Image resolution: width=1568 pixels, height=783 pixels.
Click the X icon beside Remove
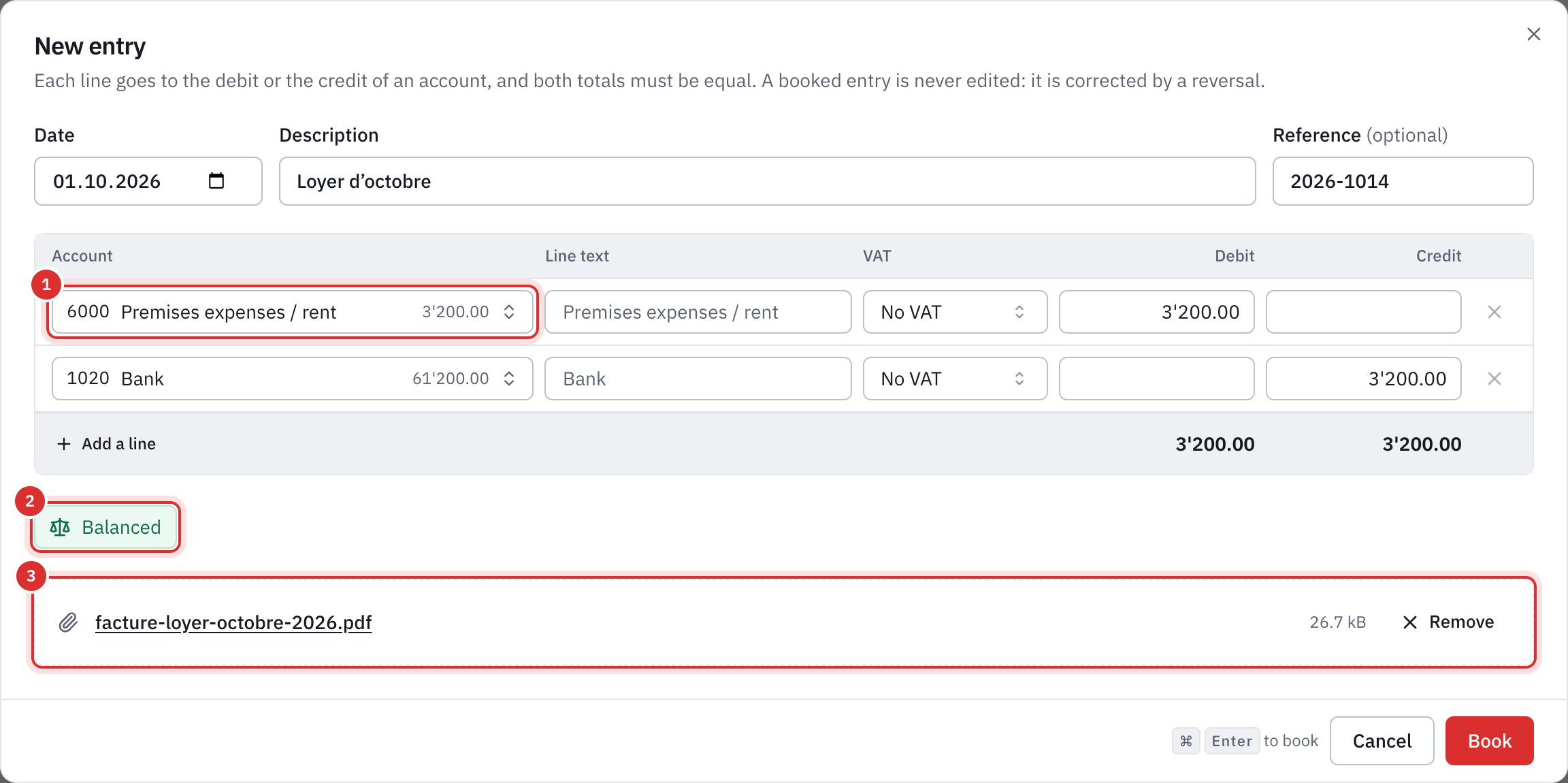(x=1410, y=622)
